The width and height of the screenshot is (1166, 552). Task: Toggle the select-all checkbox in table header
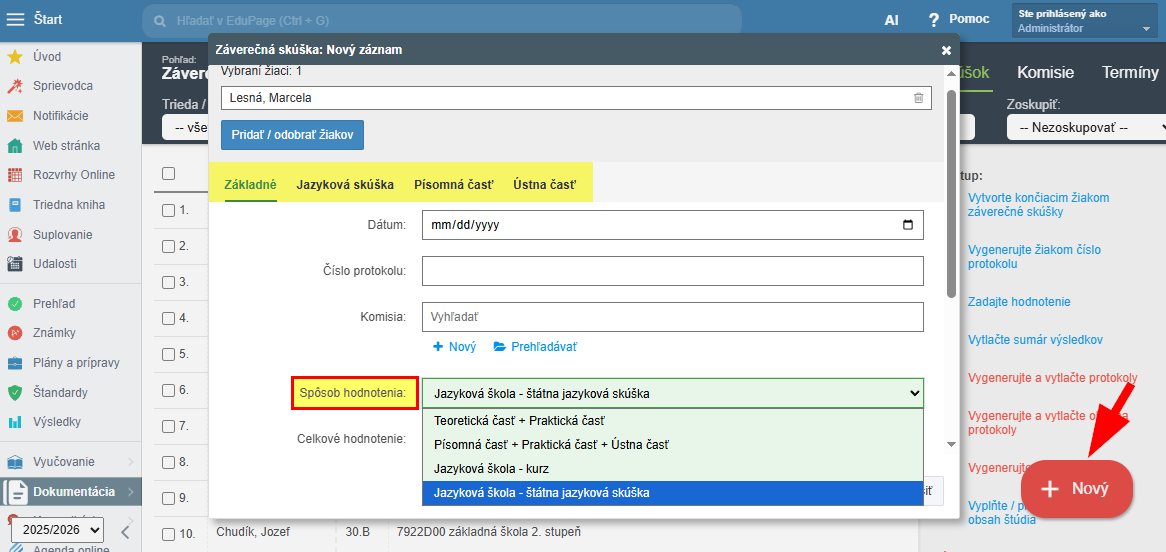coord(168,173)
